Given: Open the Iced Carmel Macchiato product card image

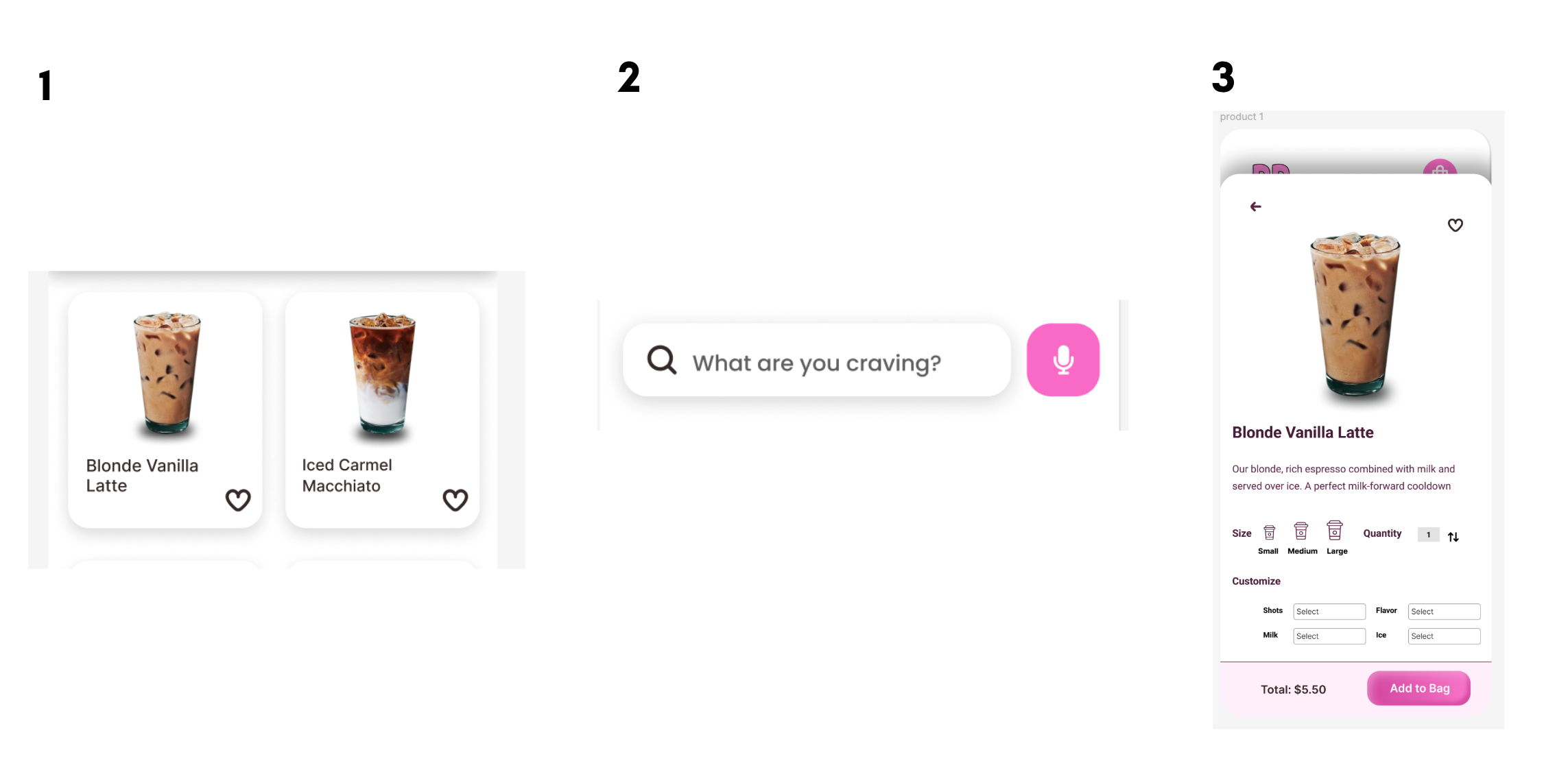Looking at the screenshot, I should [383, 374].
